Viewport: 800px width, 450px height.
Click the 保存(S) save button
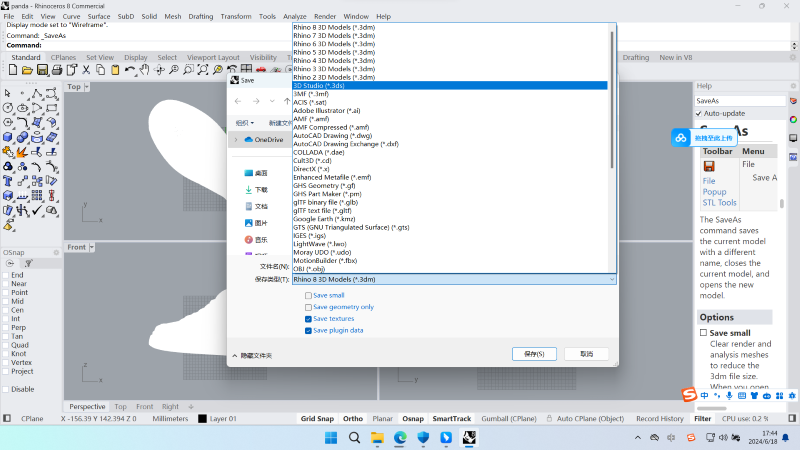[x=534, y=354]
